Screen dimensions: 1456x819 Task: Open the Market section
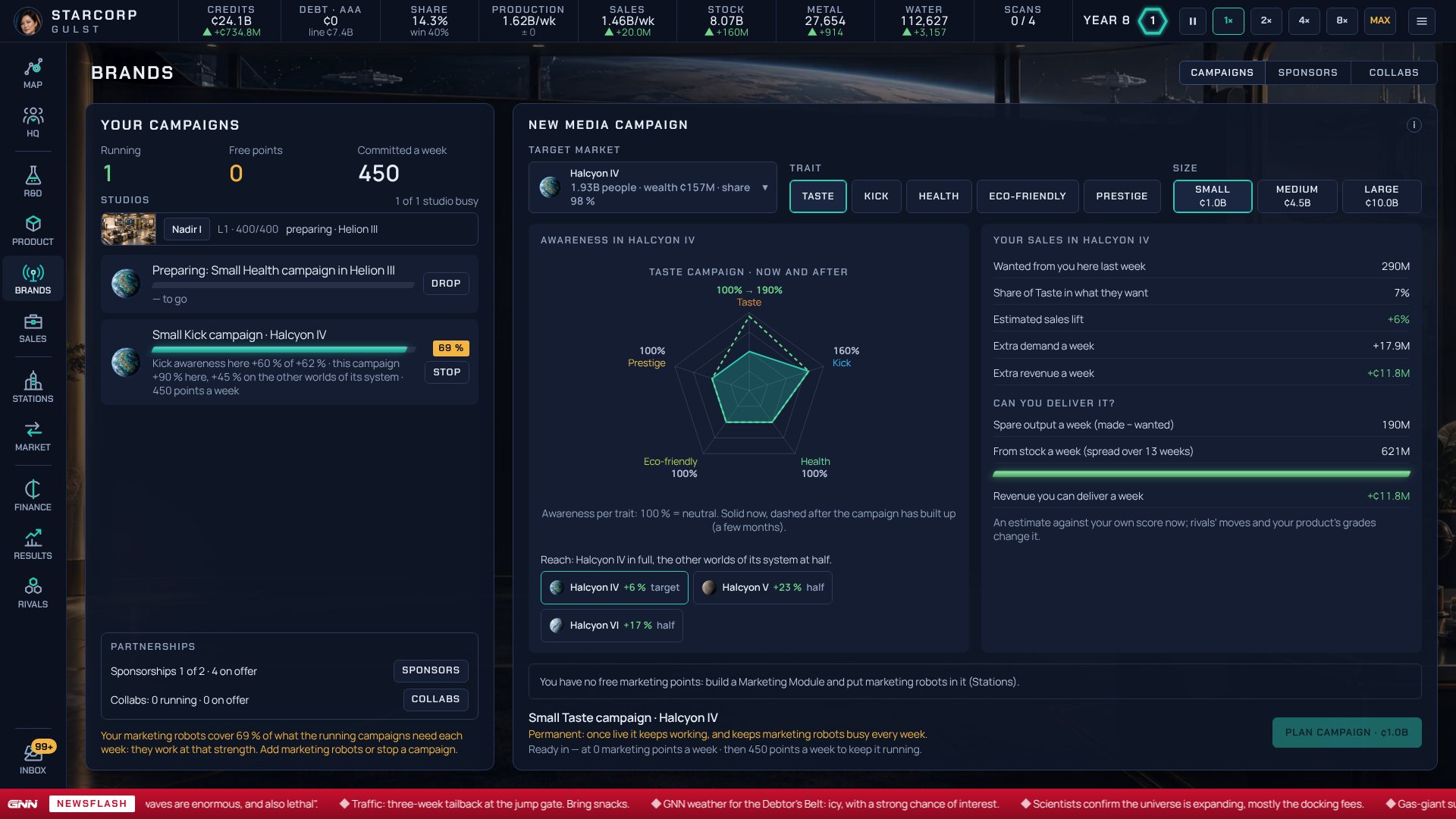(33, 436)
